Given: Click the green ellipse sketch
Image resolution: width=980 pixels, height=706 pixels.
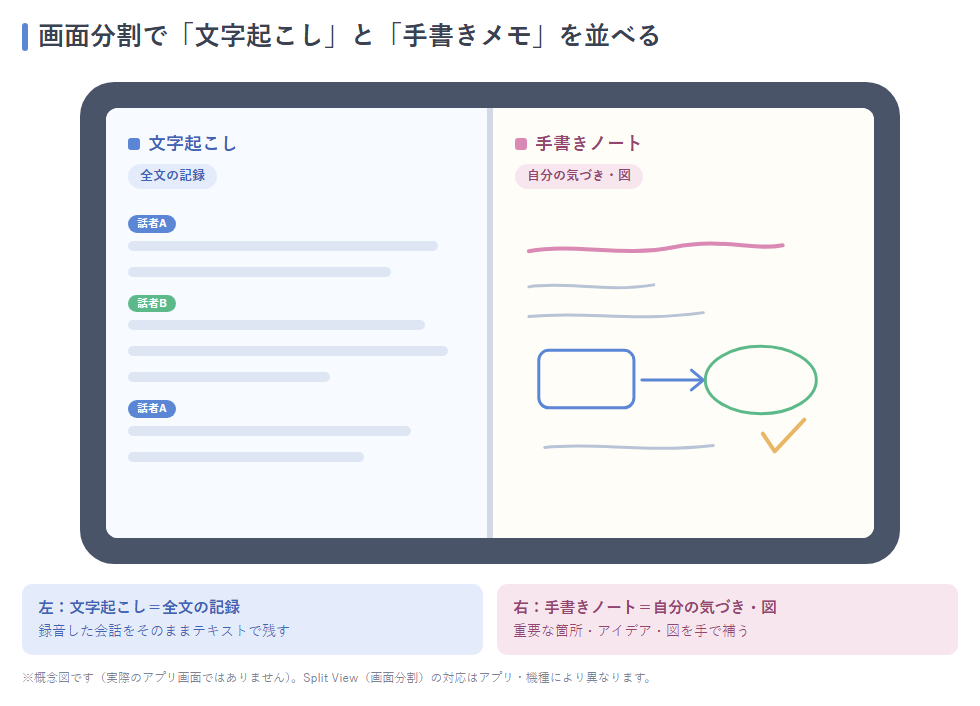Looking at the screenshot, I should 761,380.
